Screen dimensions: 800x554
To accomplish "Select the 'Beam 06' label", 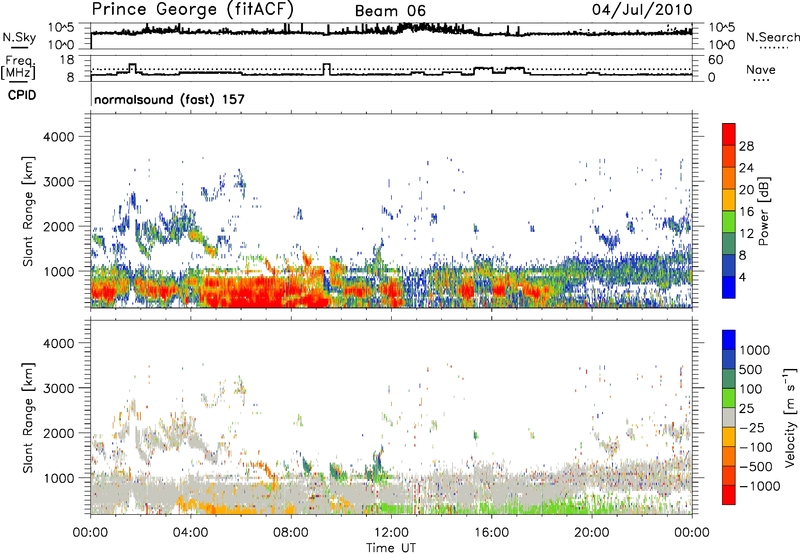I will (390, 11).
